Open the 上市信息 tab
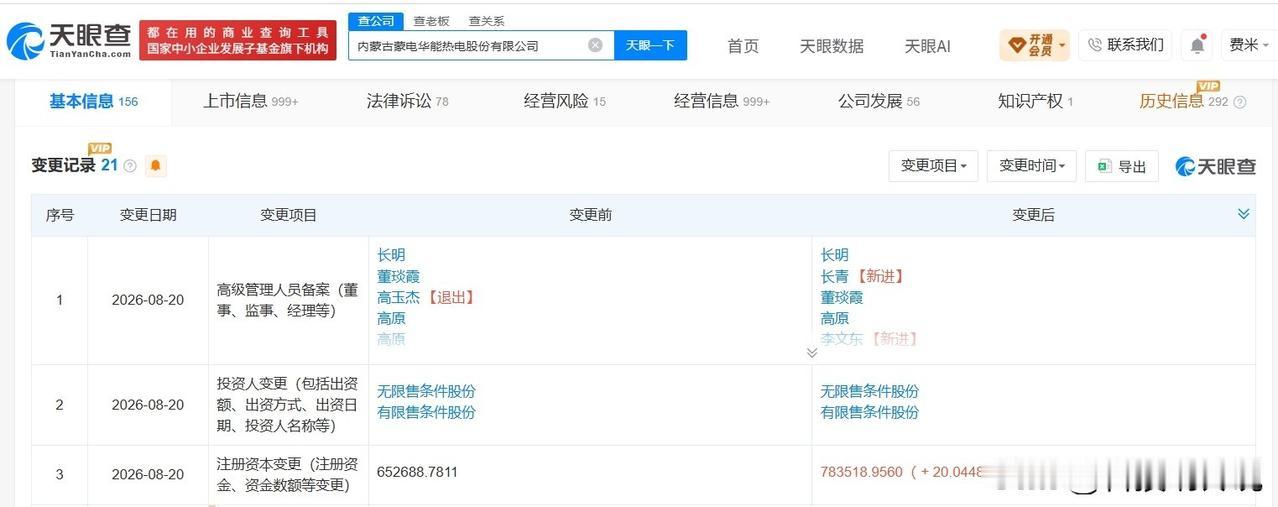This screenshot has width=1278, height=507. [x=251, y=101]
